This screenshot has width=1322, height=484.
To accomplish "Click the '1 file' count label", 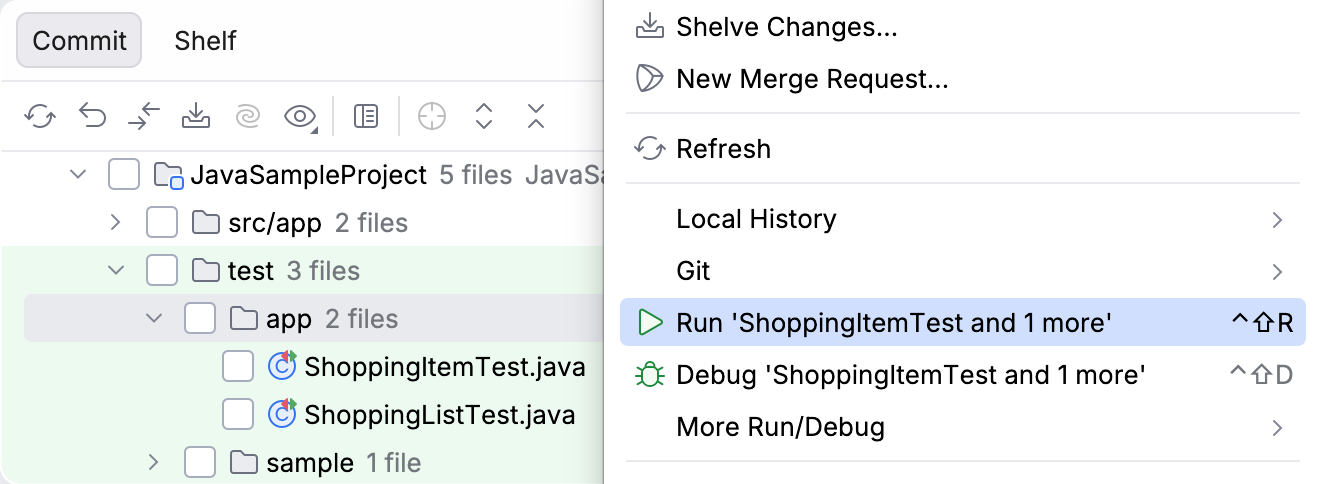I will 393,463.
